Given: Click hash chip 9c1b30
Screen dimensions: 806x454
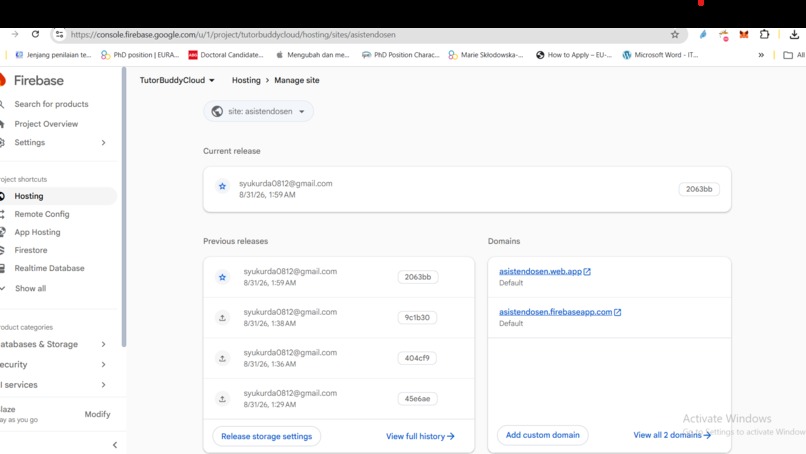Looking at the screenshot, I should (x=417, y=317).
